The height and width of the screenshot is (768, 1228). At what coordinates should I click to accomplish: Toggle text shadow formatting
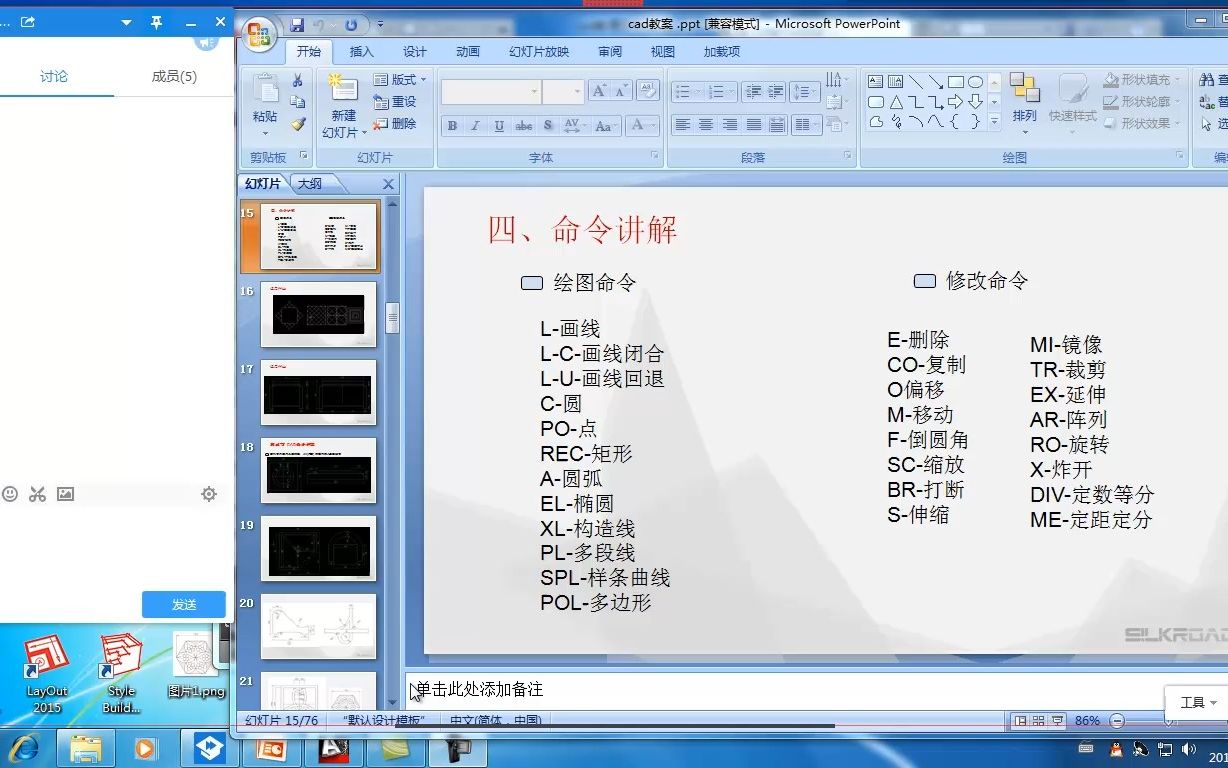tap(548, 125)
